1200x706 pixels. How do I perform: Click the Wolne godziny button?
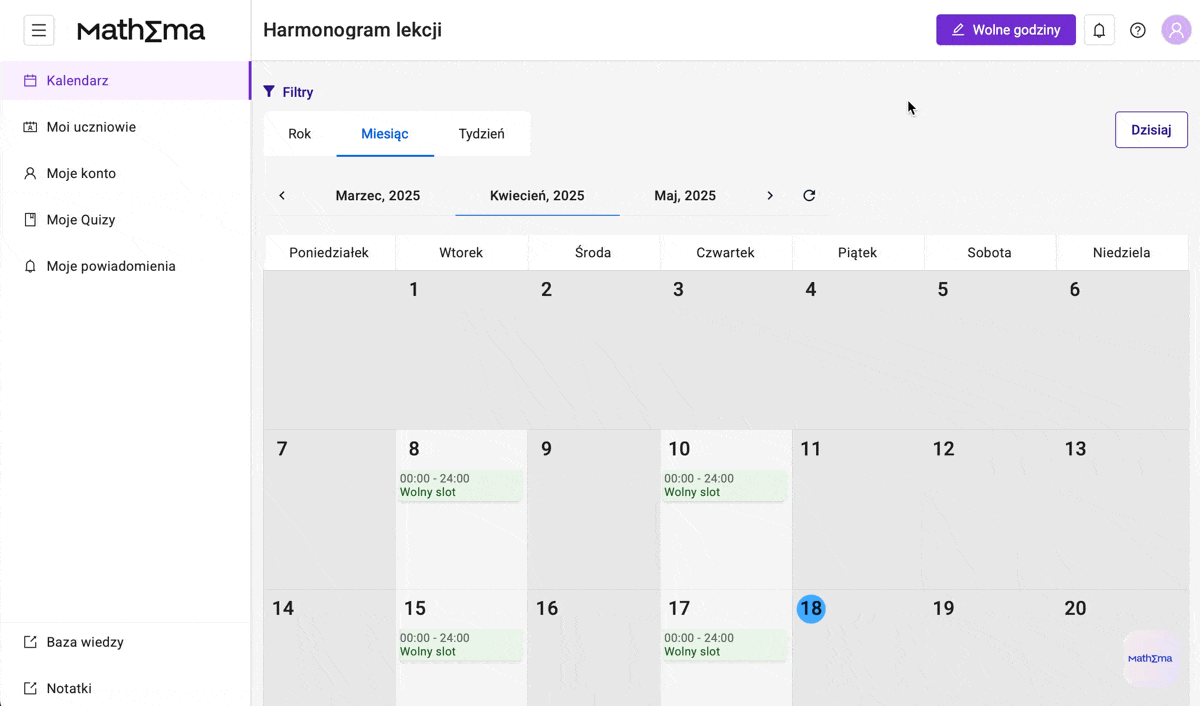click(1006, 30)
